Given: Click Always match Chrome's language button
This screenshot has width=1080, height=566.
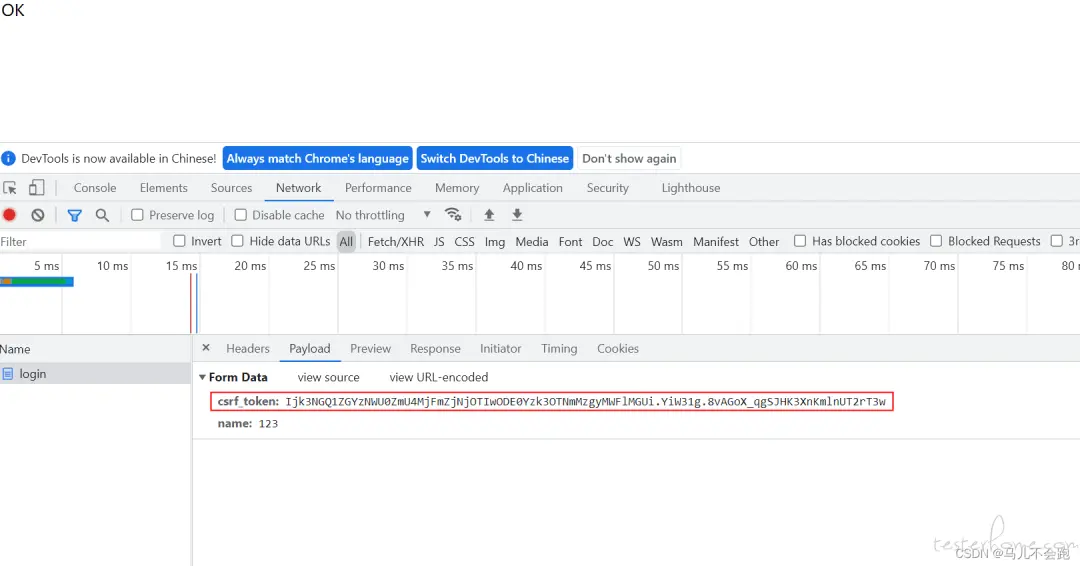Looking at the screenshot, I should coord(318,158).
